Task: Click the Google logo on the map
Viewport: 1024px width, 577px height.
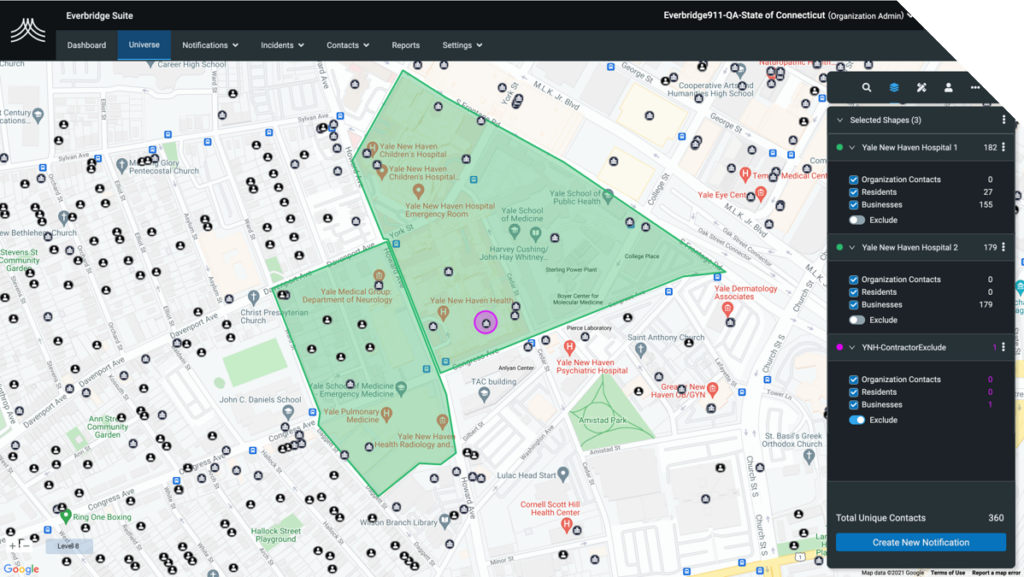Action: coord(21,569)
